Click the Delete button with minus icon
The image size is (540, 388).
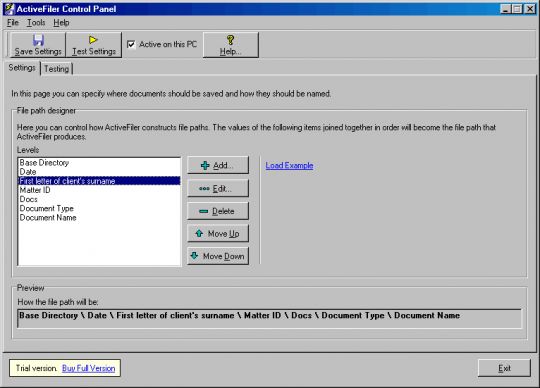pos(218,211)
